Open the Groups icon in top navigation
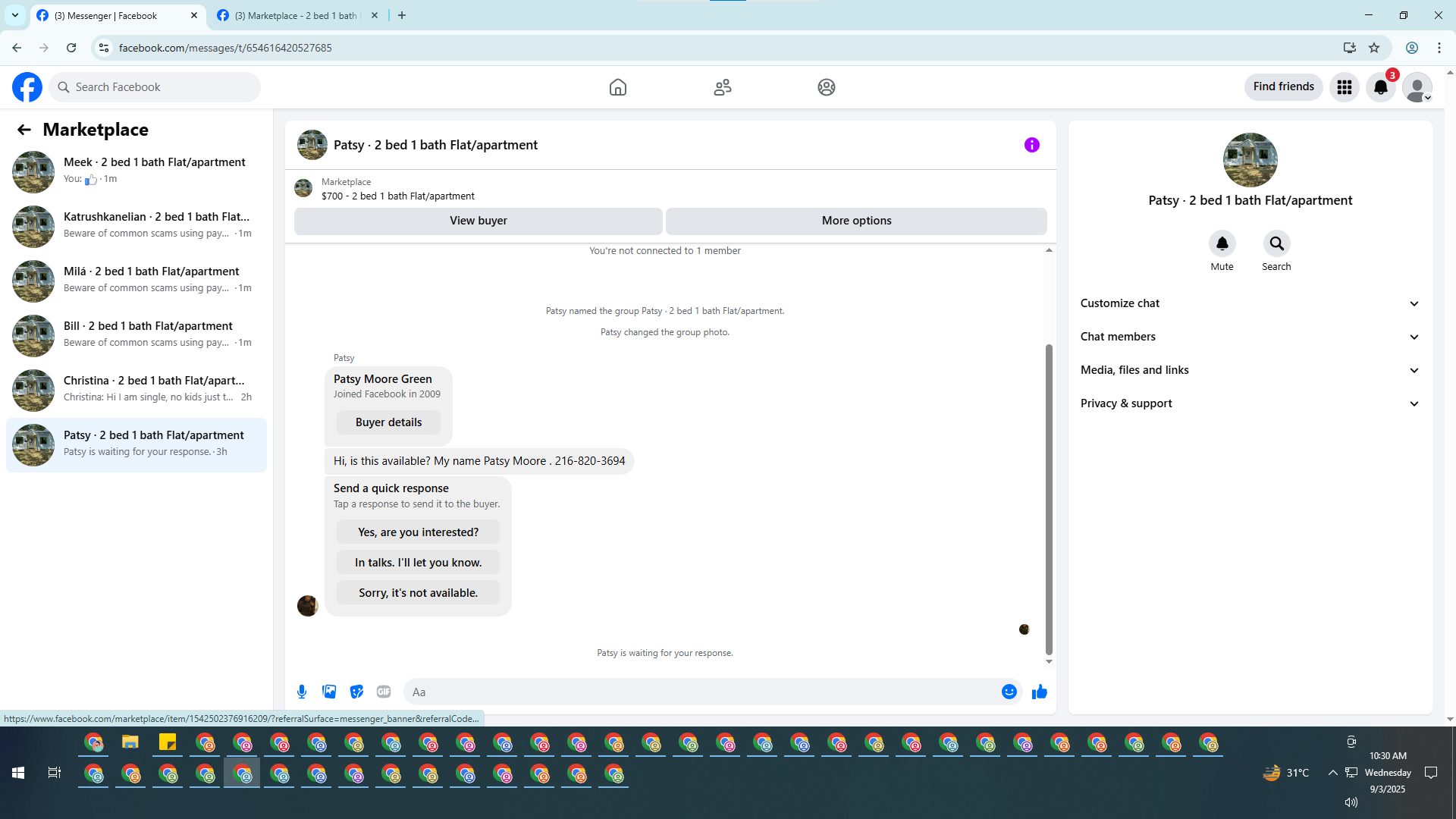Screen dimensions: 1456x819 tap(827, 87)
